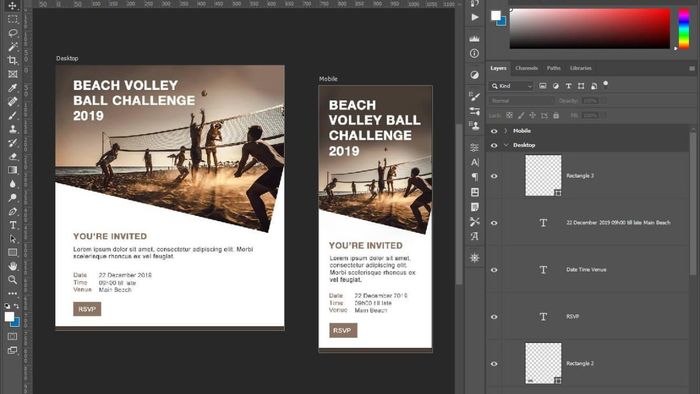Screen dimensions: 700x394
Task: Open the Character panel icon
Action: [475, 162]
